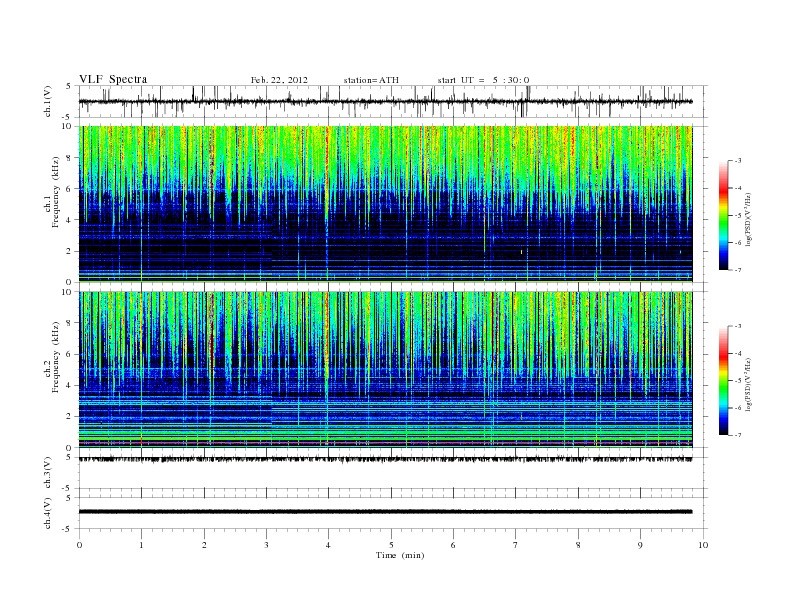Screen dimensions: 792x612
Task: Click the -7 label on ch.2 colorbar
Action: pos(737,435)
